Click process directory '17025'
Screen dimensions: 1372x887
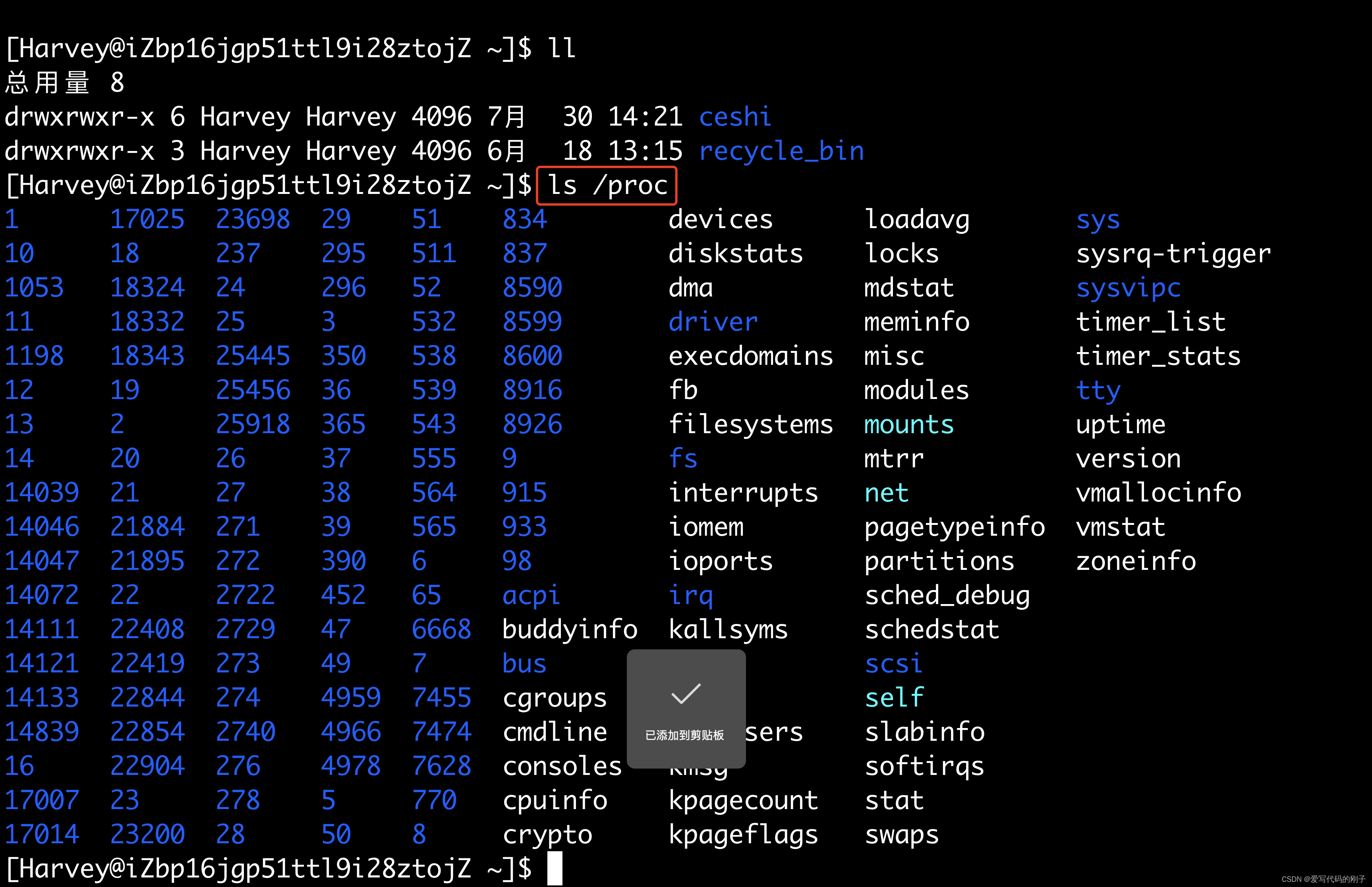pyautogui.click(x=147, y=219)
